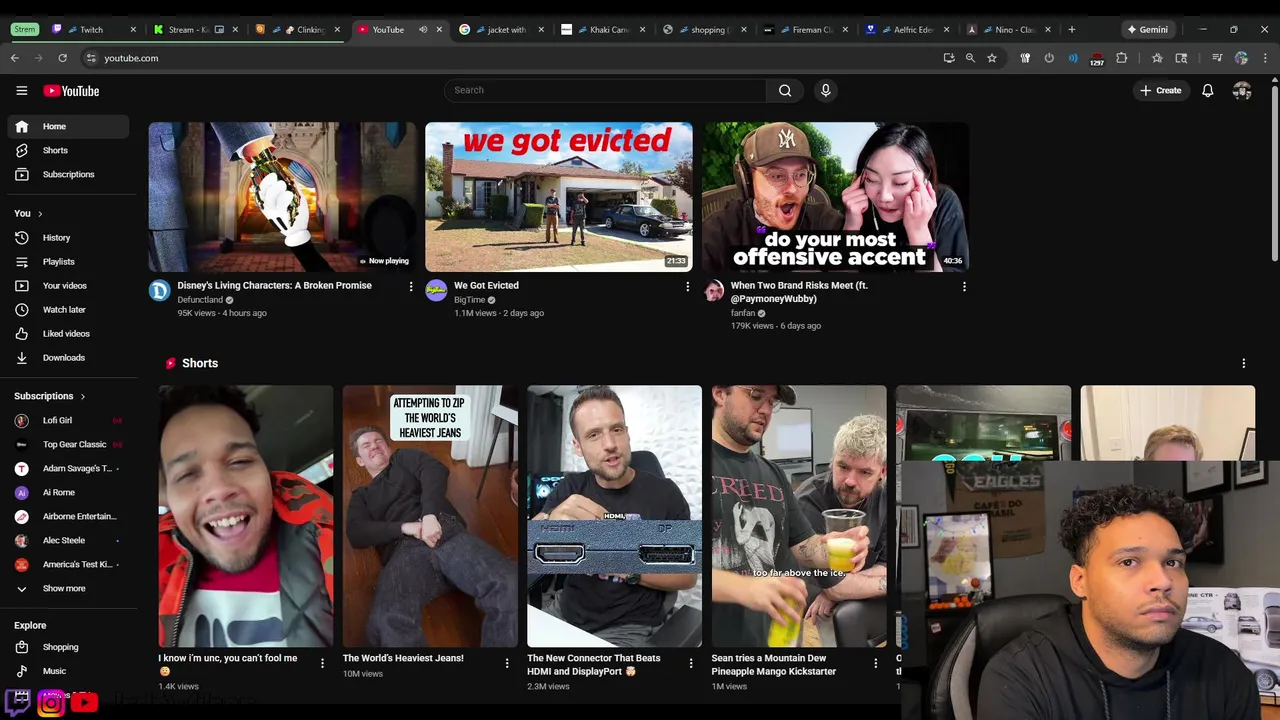Screen dimensions: 1280x720
Task: Go to Home in sidebar
Action: 68,126
